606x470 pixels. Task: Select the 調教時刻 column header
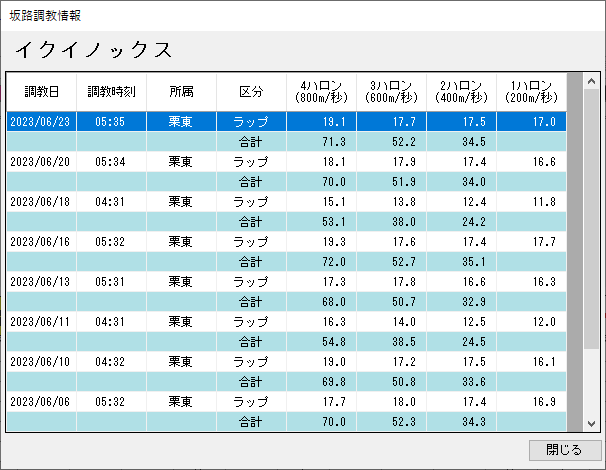(x=111, y=92)
